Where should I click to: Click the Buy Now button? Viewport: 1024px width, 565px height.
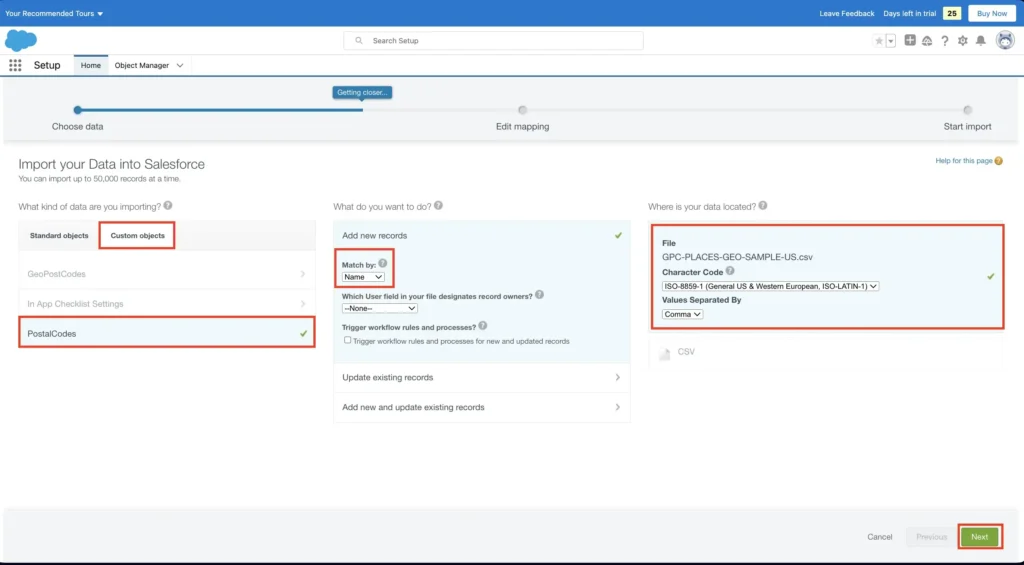[992, 14]
